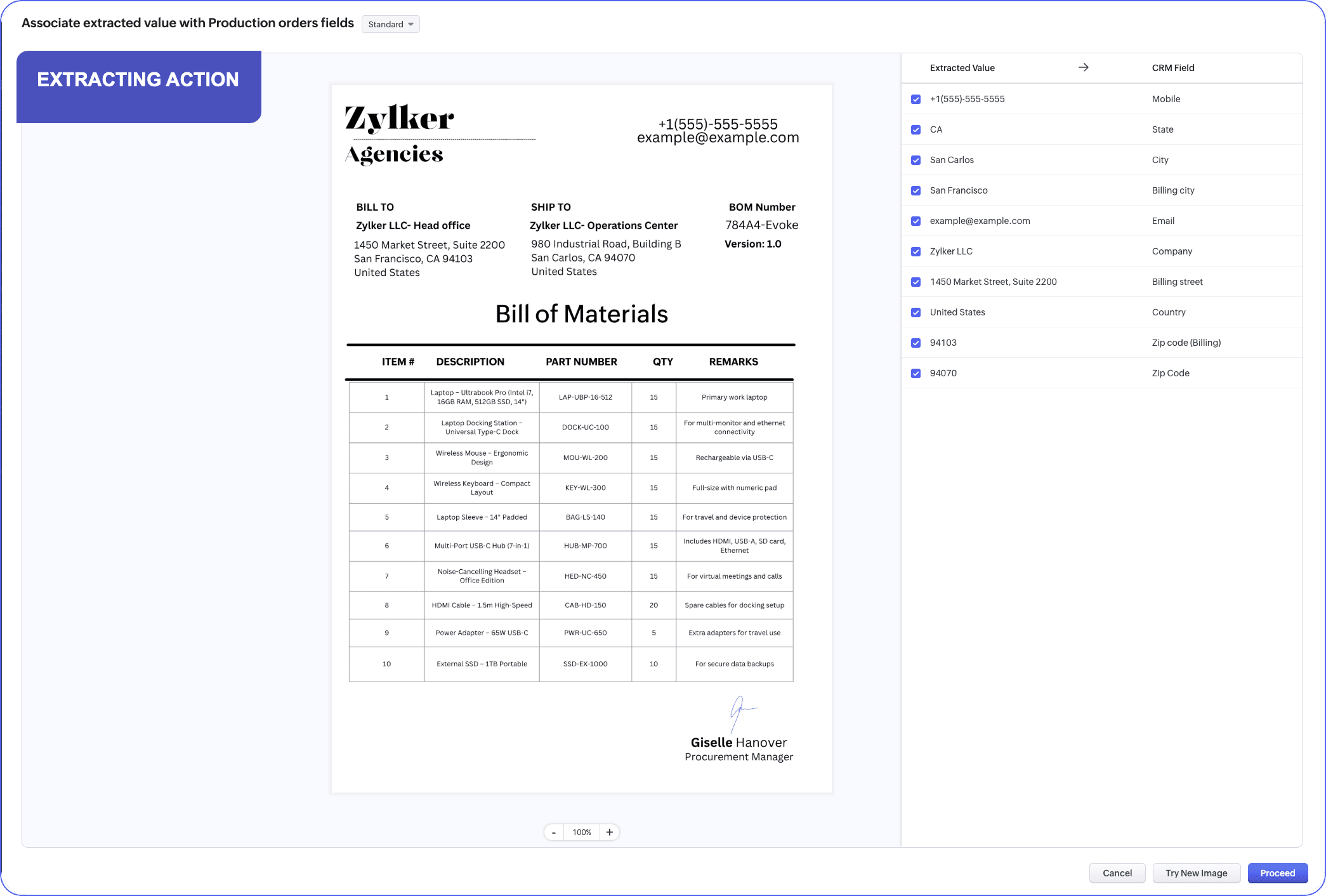Uncheck the CA State checkbox

tap(916, 129)
